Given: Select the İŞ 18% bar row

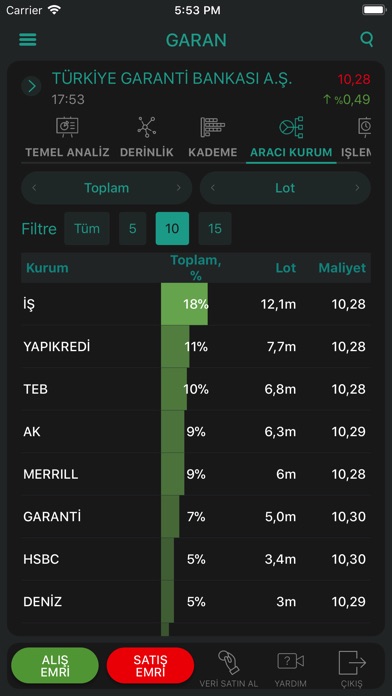Looking at the screenshot, I should (x=196, y=304).
